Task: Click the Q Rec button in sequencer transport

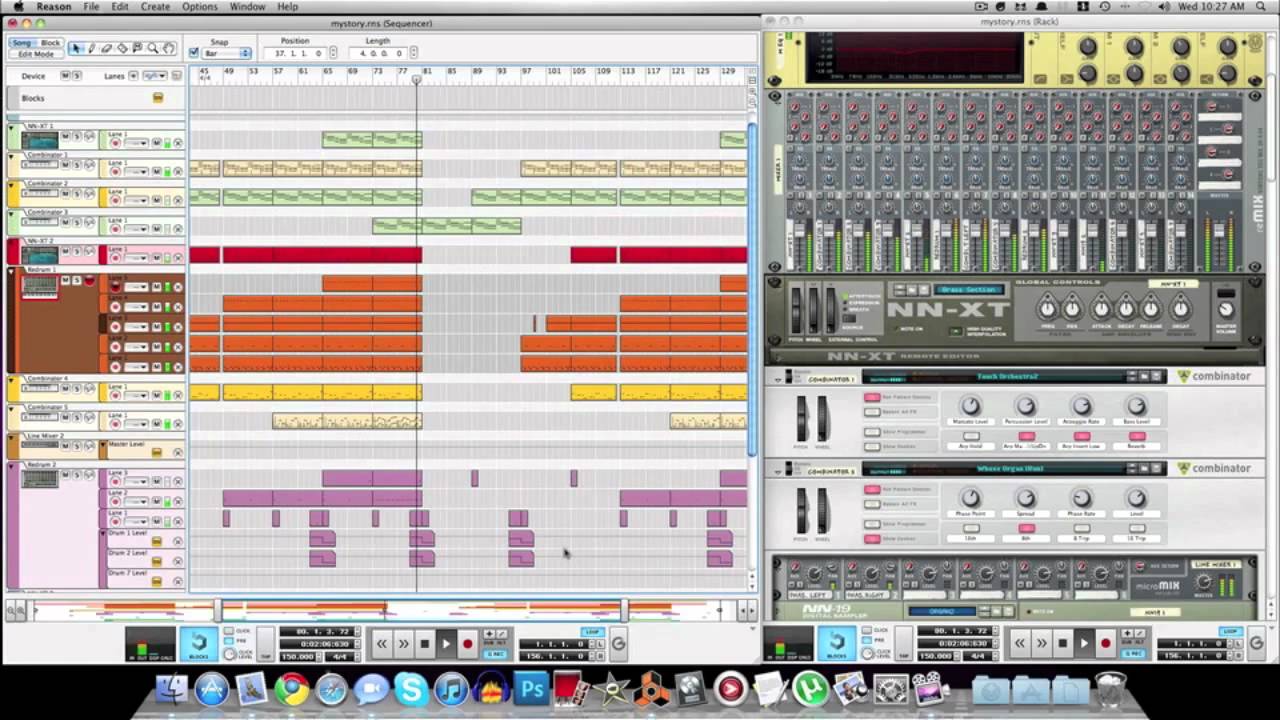Action: [x=496, y=655]
